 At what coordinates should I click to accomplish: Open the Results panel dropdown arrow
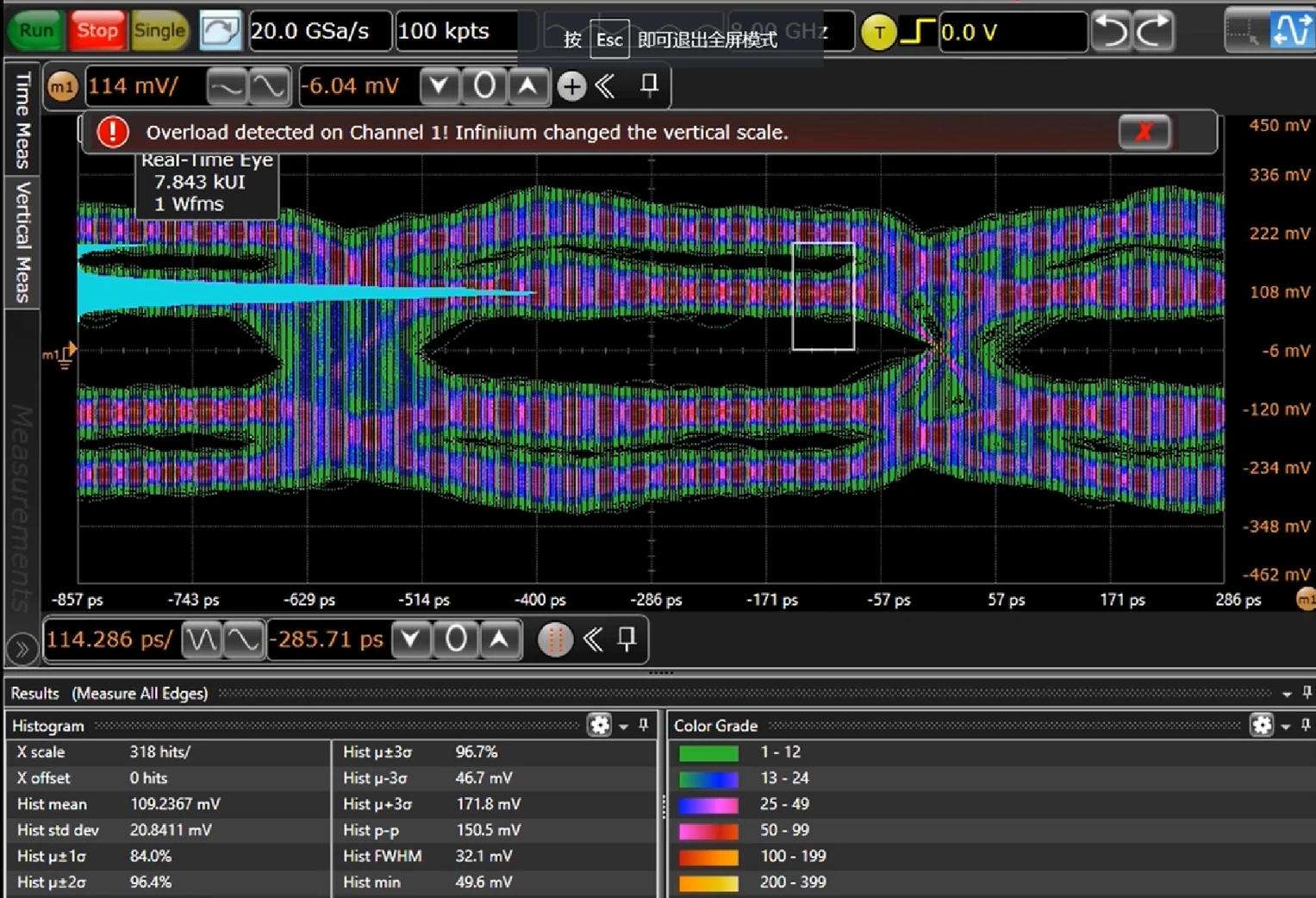(x=1286, y=694)
